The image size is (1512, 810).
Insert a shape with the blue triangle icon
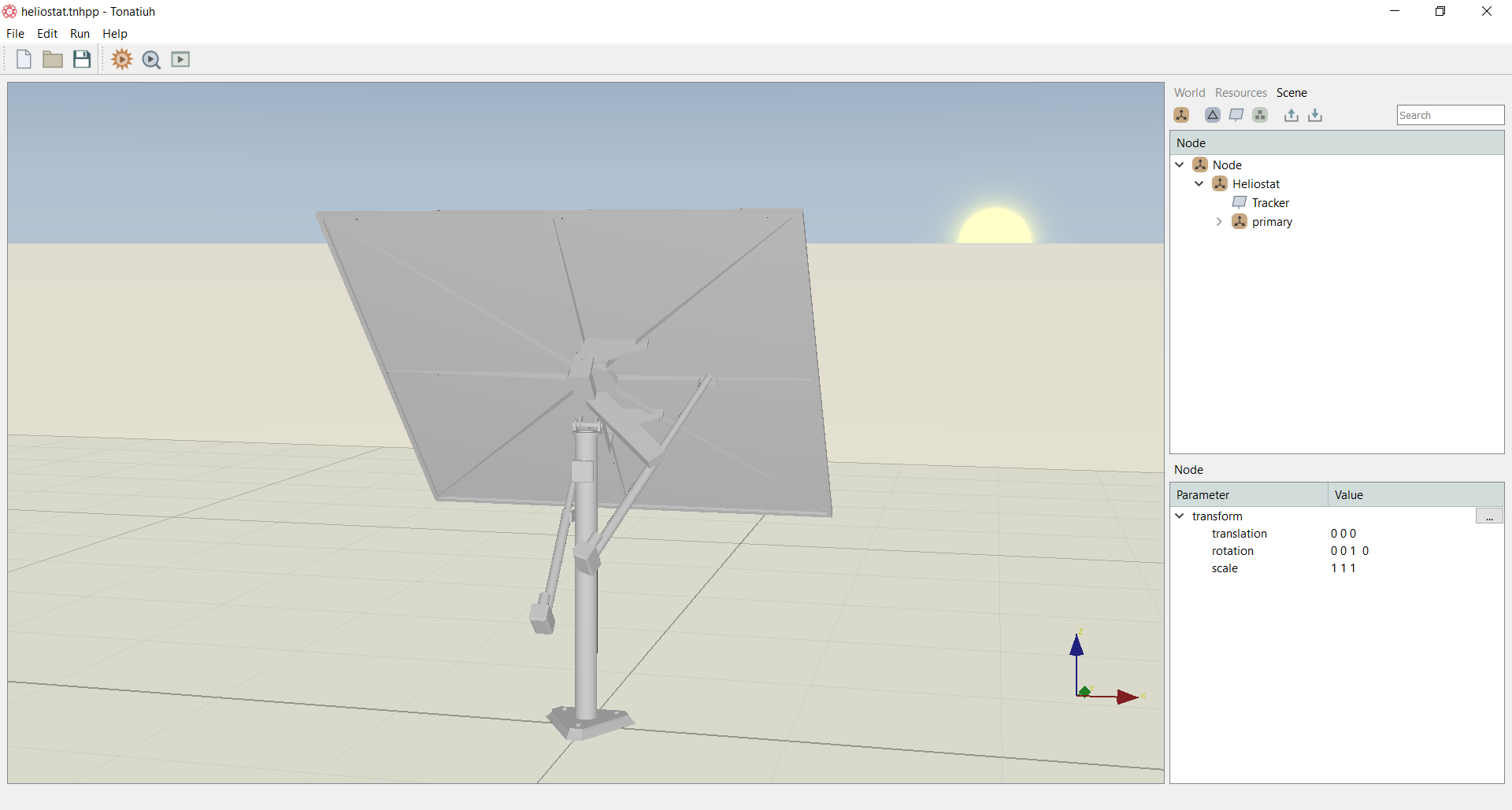(1213, 115)
